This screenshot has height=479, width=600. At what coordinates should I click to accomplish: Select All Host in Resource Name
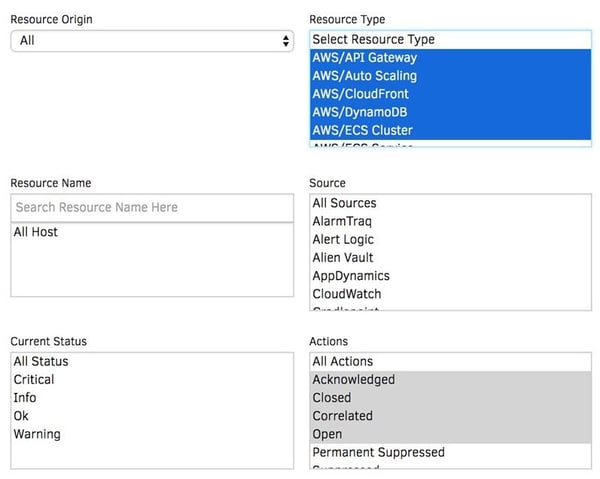[152, 232]
